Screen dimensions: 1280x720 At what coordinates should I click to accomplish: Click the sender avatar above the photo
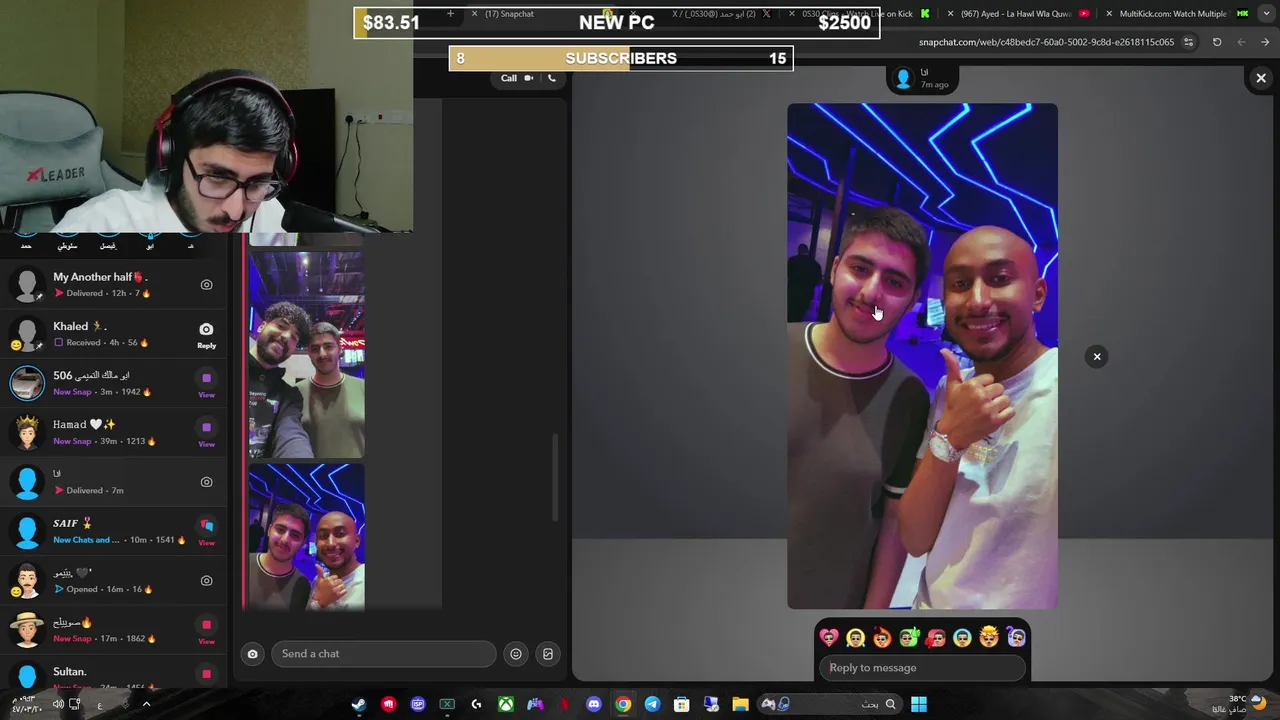click(x=903, y=78)
